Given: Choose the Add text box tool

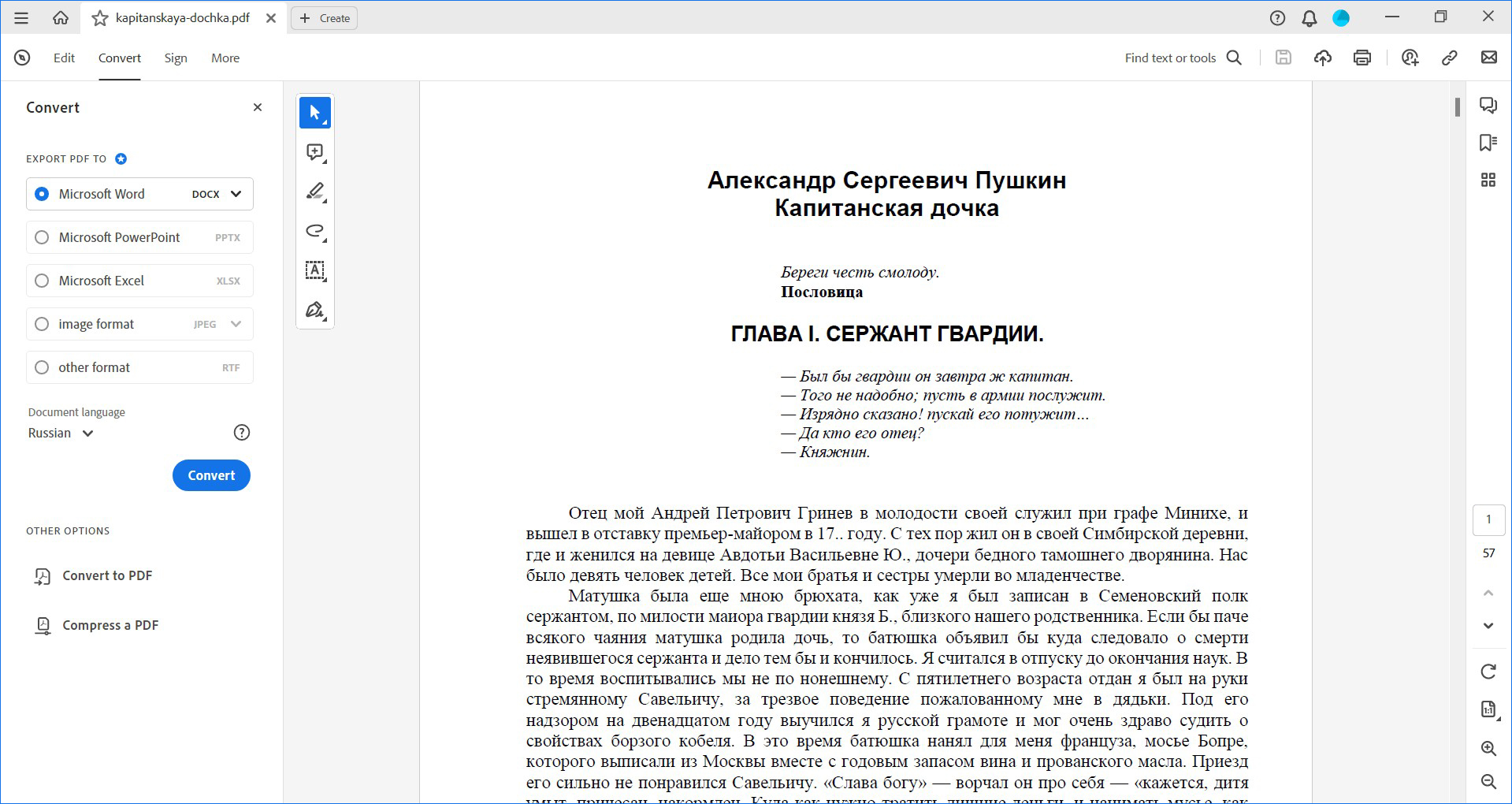Looking at the screenshot, I should [x=315, y=270].
